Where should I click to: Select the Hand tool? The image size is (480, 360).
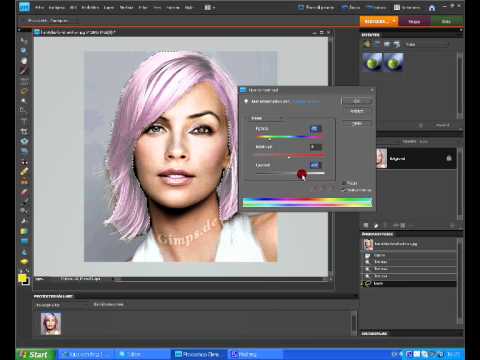(x=24, y=61)
